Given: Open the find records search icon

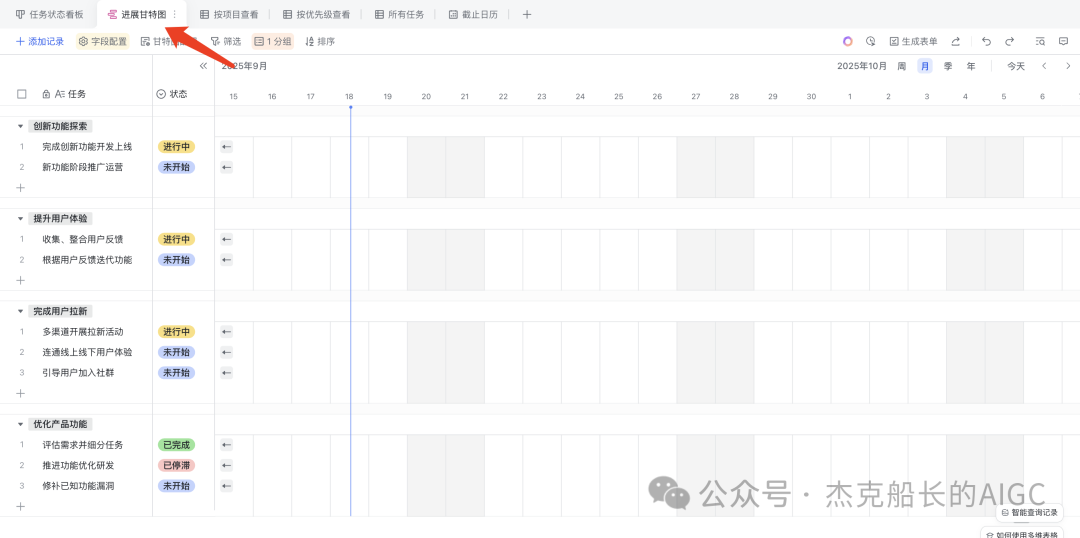Looking at the screenshot, I should coord(1041,41).
